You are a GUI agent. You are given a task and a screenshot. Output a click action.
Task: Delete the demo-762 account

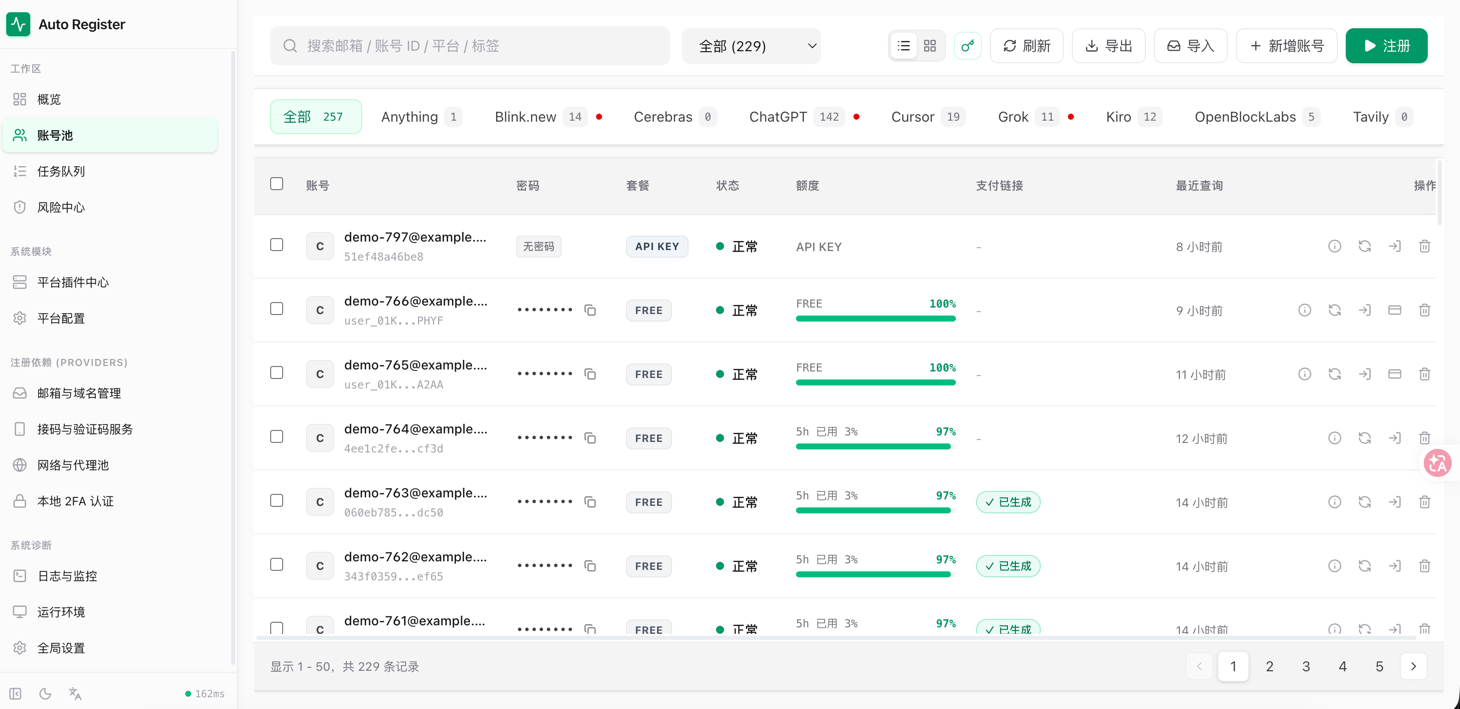(1425, 566)
